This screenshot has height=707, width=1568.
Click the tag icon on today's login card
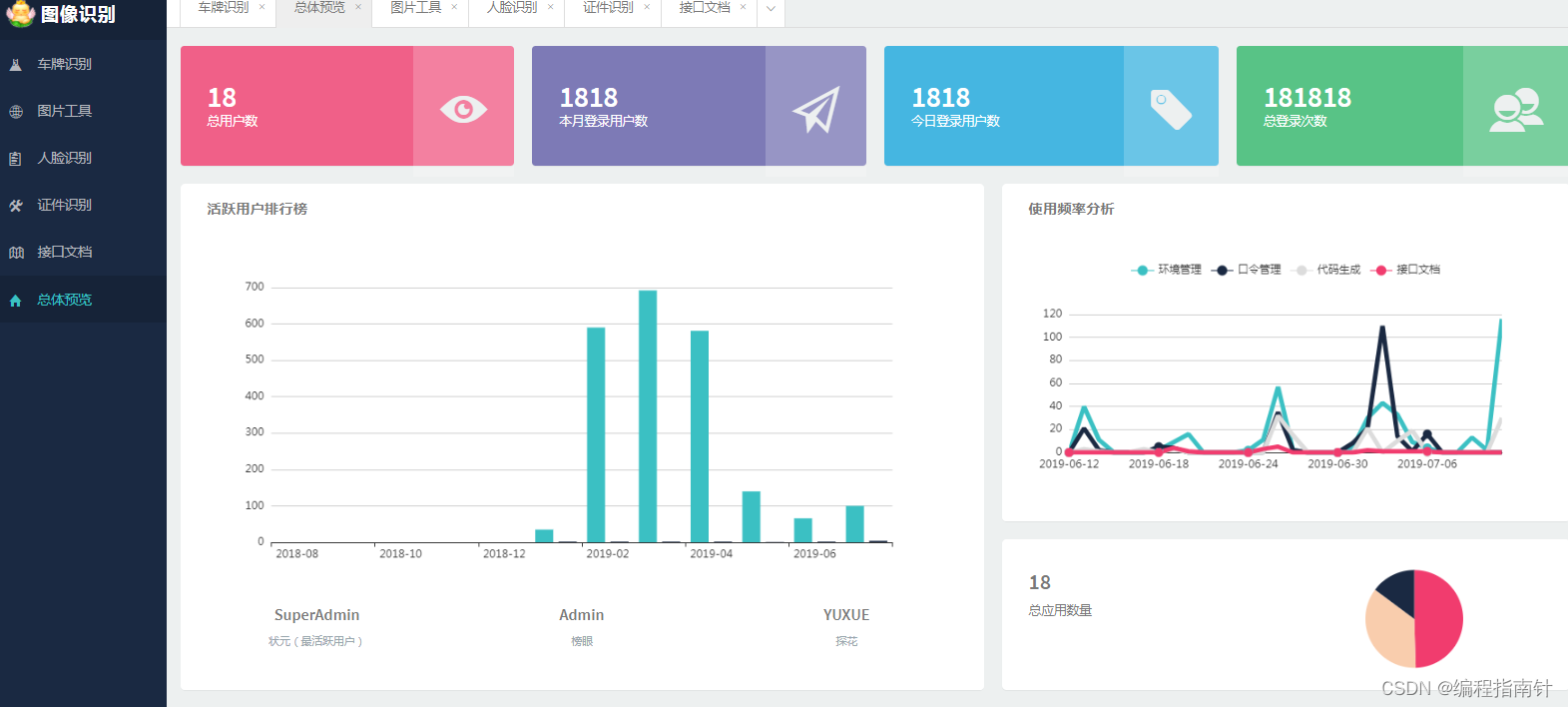tap(1171, 109)
